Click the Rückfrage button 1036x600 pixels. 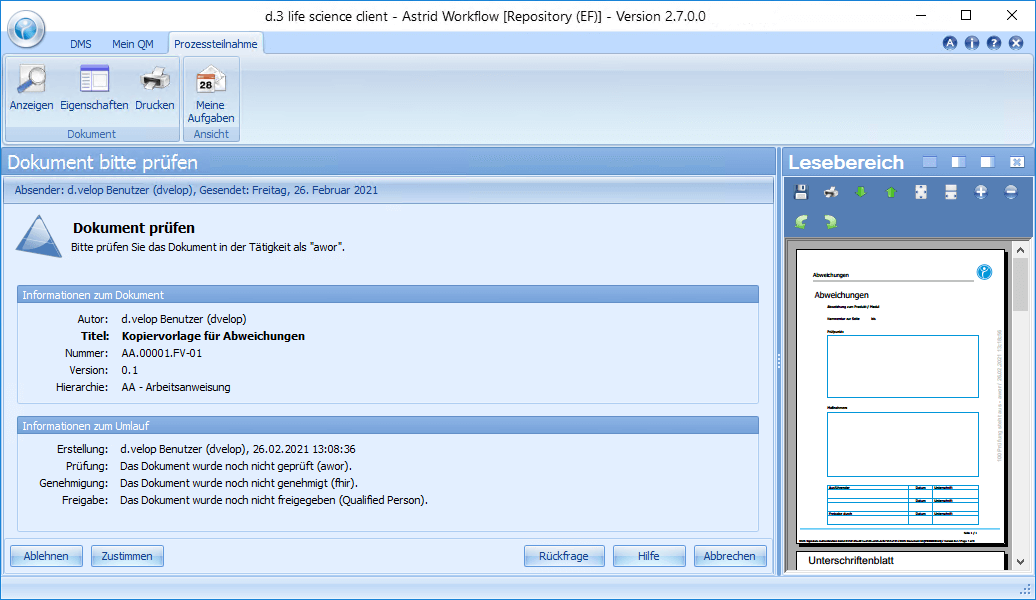tap(564, 556)
